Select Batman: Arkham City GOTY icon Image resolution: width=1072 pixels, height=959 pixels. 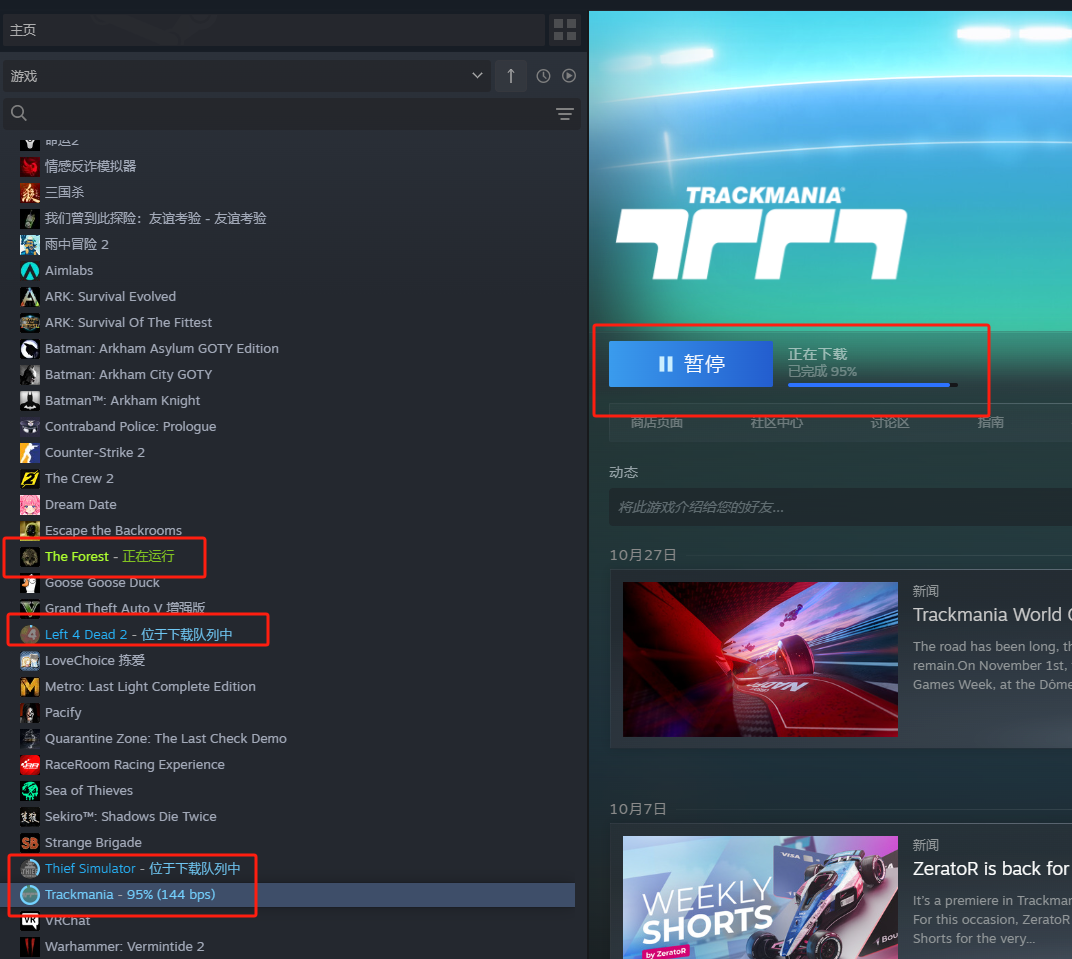click(29, 375)
